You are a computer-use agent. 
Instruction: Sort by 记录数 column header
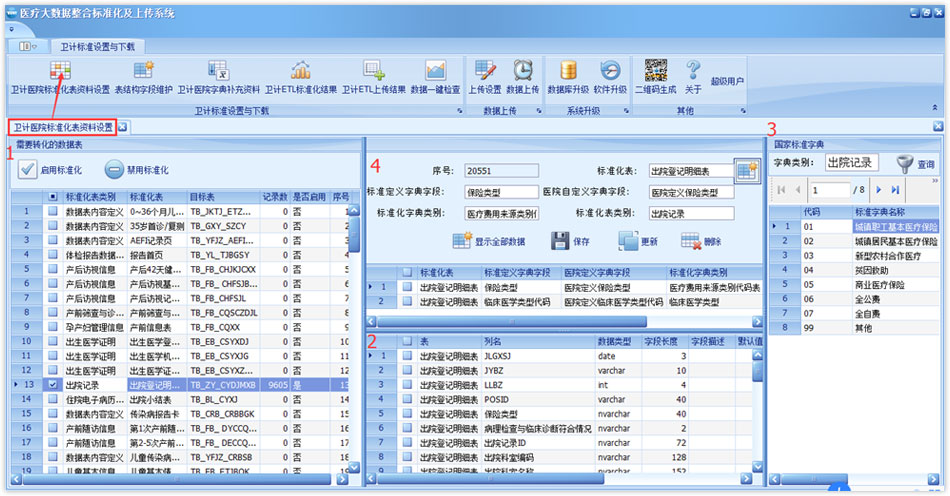pyautogui.click(x=274, y=197)
